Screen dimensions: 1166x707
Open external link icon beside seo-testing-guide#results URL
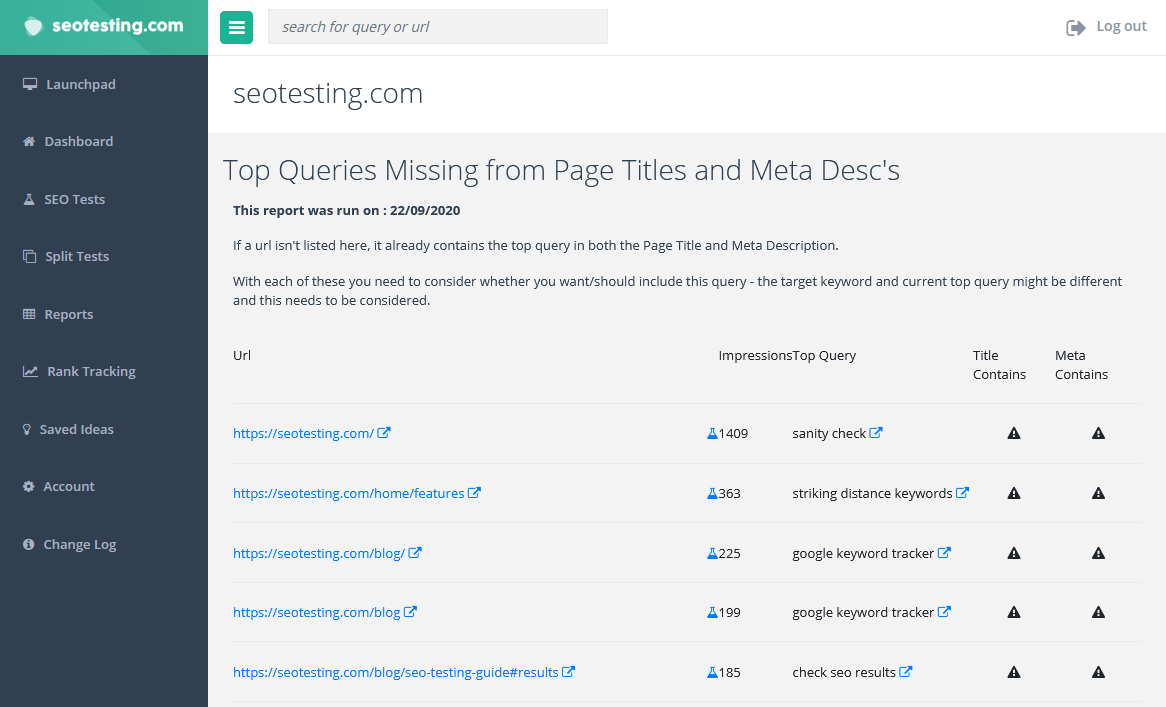coord(568,671)
